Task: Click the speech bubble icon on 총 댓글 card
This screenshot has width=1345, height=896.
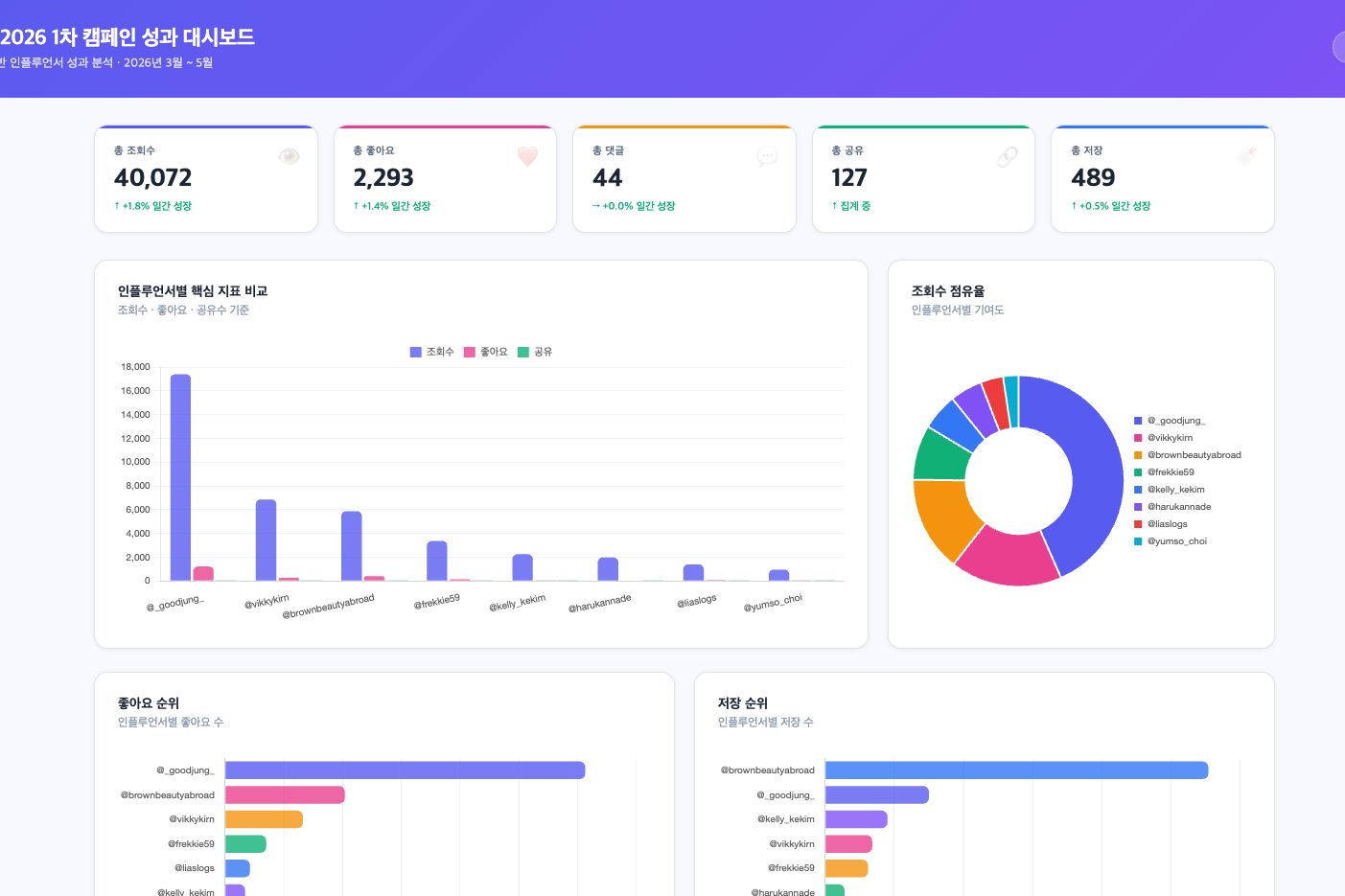Action: (x=767, y=156)
